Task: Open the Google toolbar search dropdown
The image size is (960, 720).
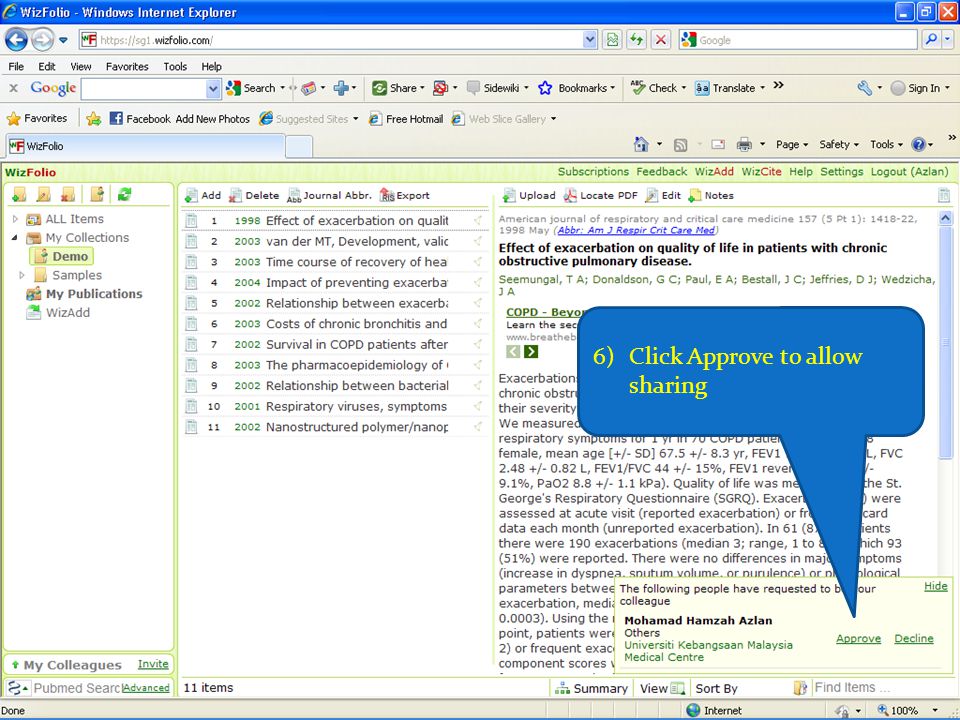Action: click(213, 89)
